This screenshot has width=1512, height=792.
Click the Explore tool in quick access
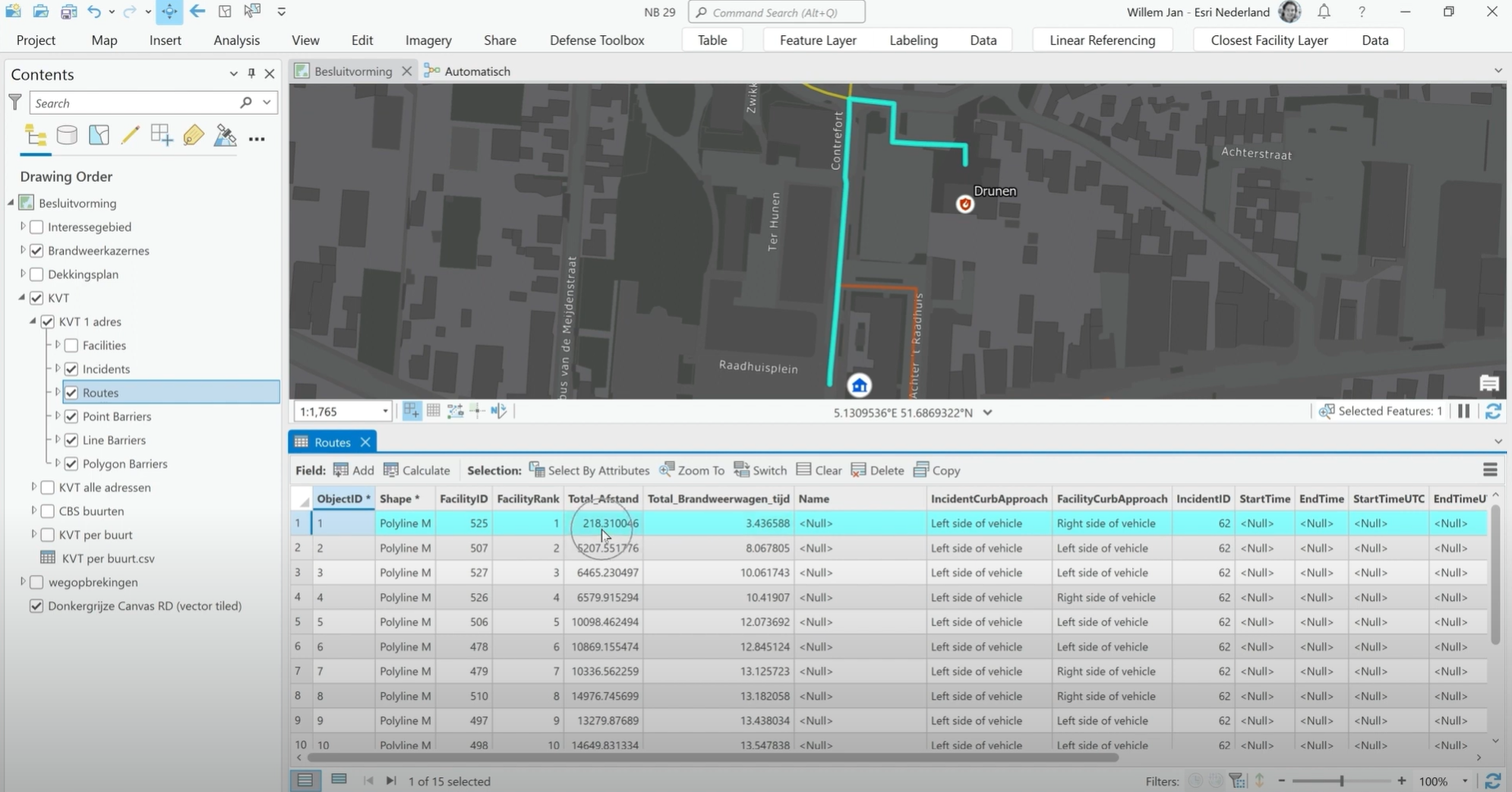tap(169, 11)
